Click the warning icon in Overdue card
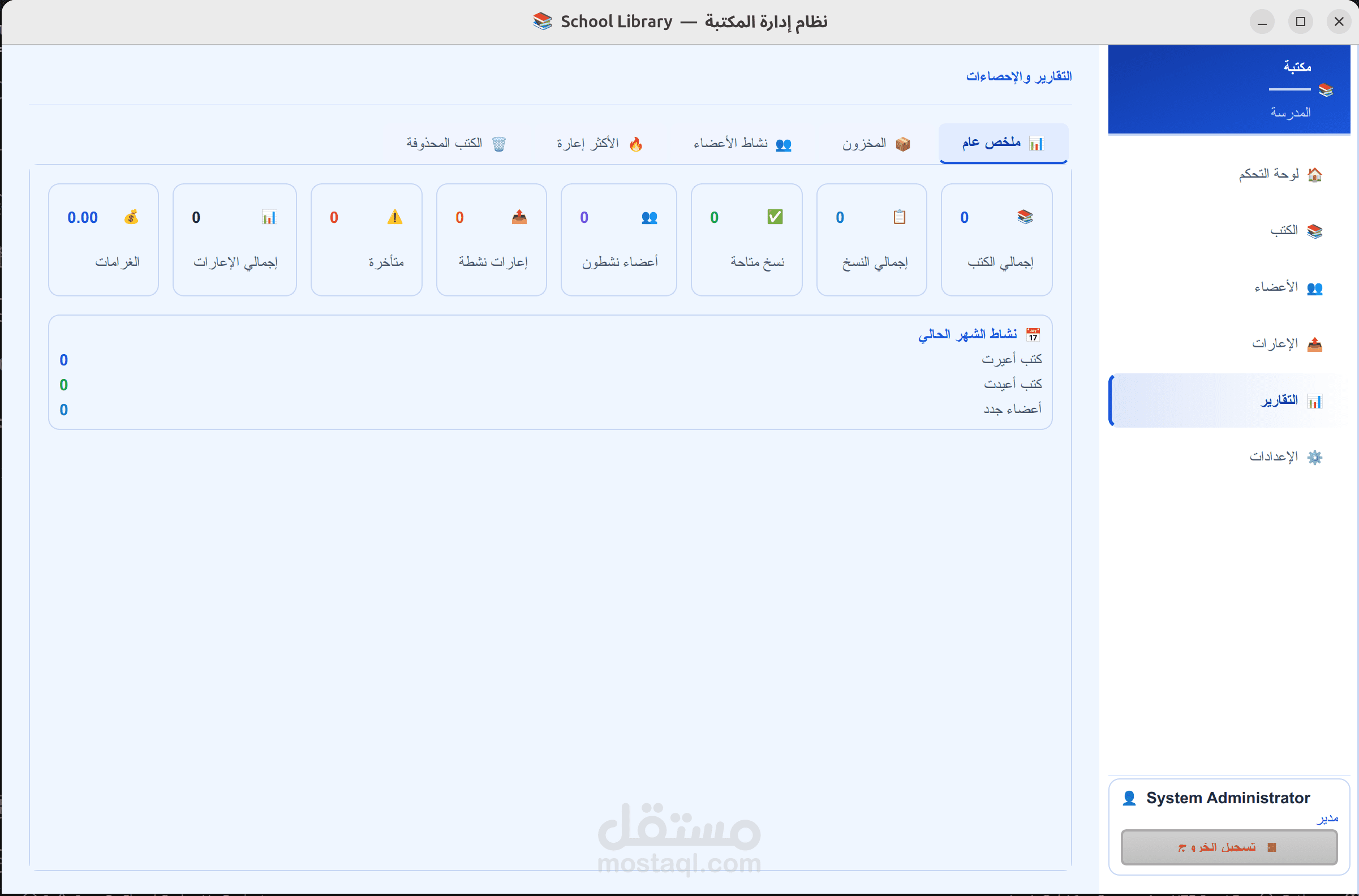 394,217
